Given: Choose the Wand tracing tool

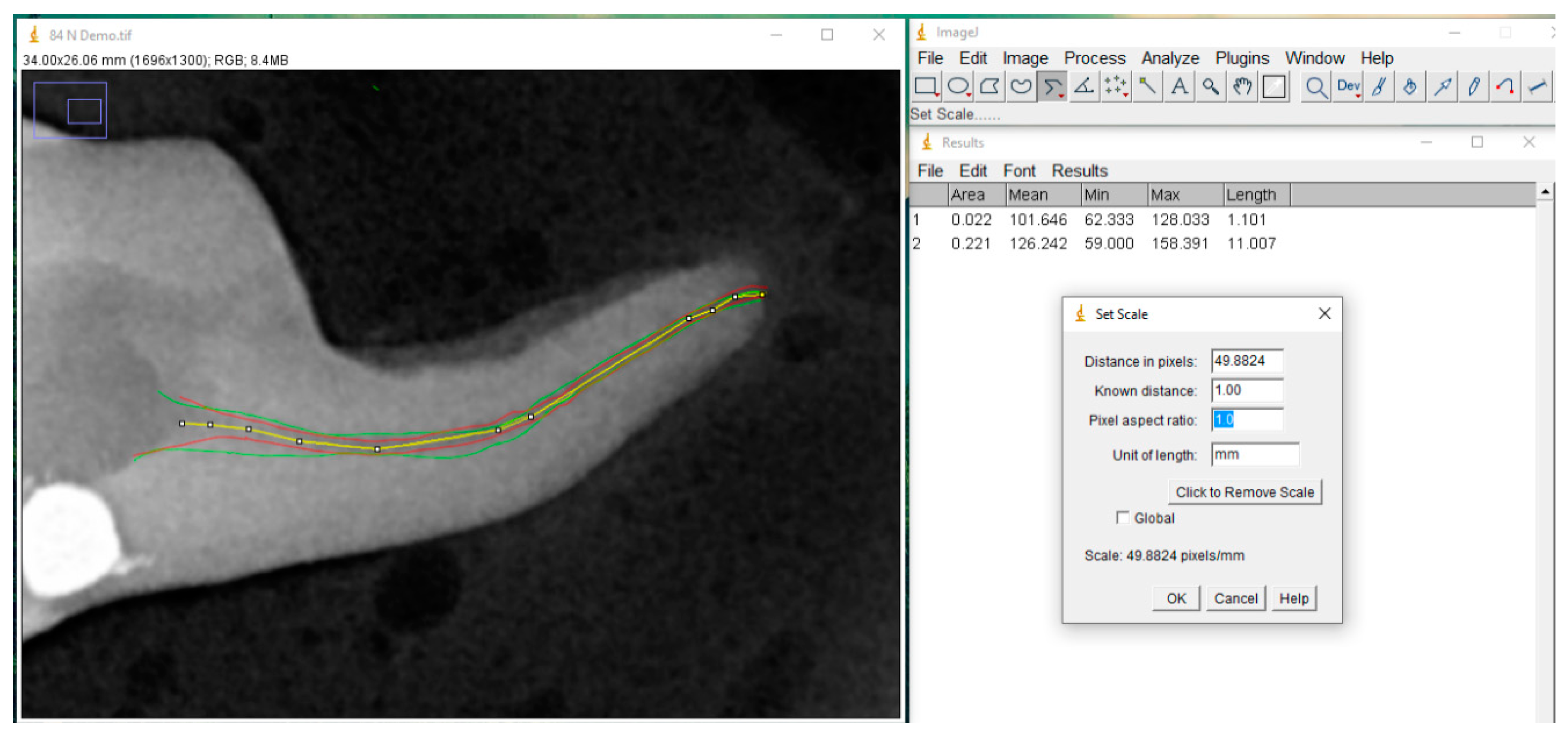Looking at the screenshot, I should tap(1147, 86).
